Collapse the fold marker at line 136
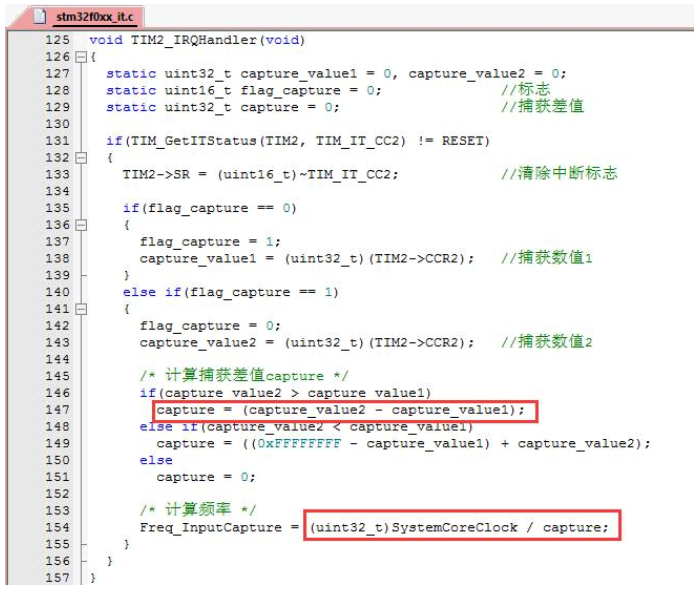Viewport: 700px width, 591px height. point(81,225)
